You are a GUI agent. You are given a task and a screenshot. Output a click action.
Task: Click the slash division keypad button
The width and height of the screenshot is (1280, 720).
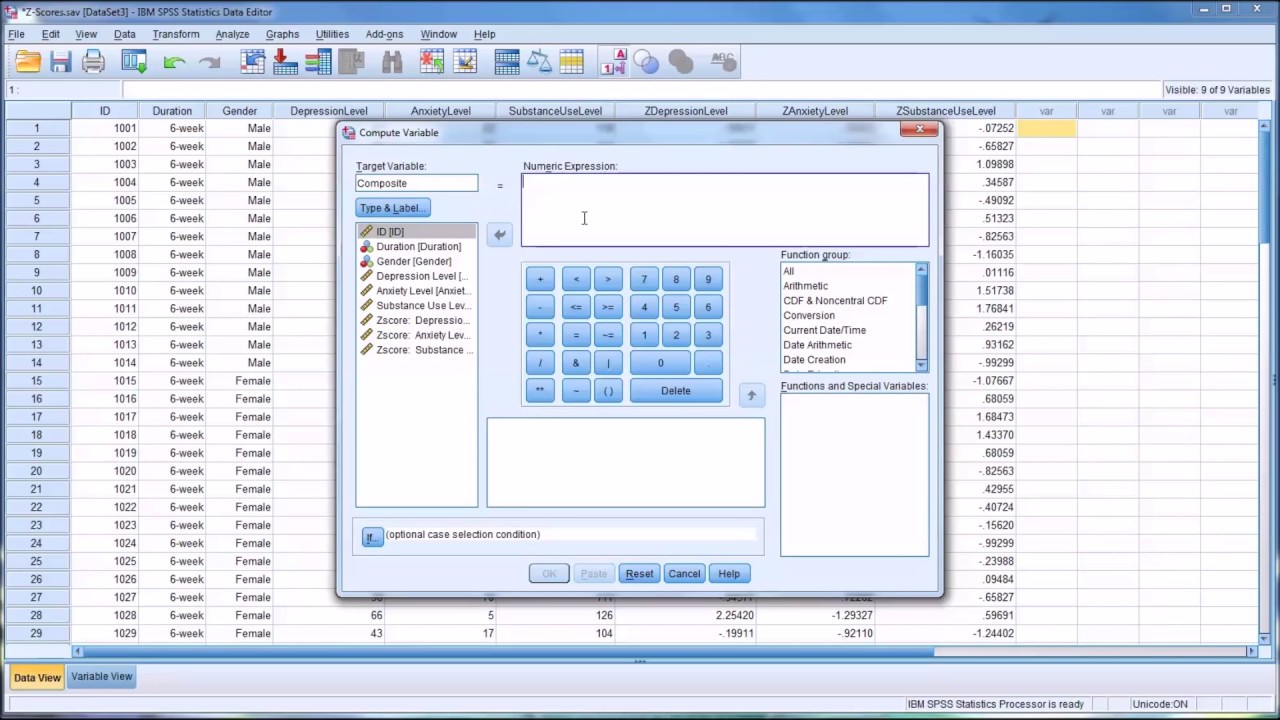point(540,363)
